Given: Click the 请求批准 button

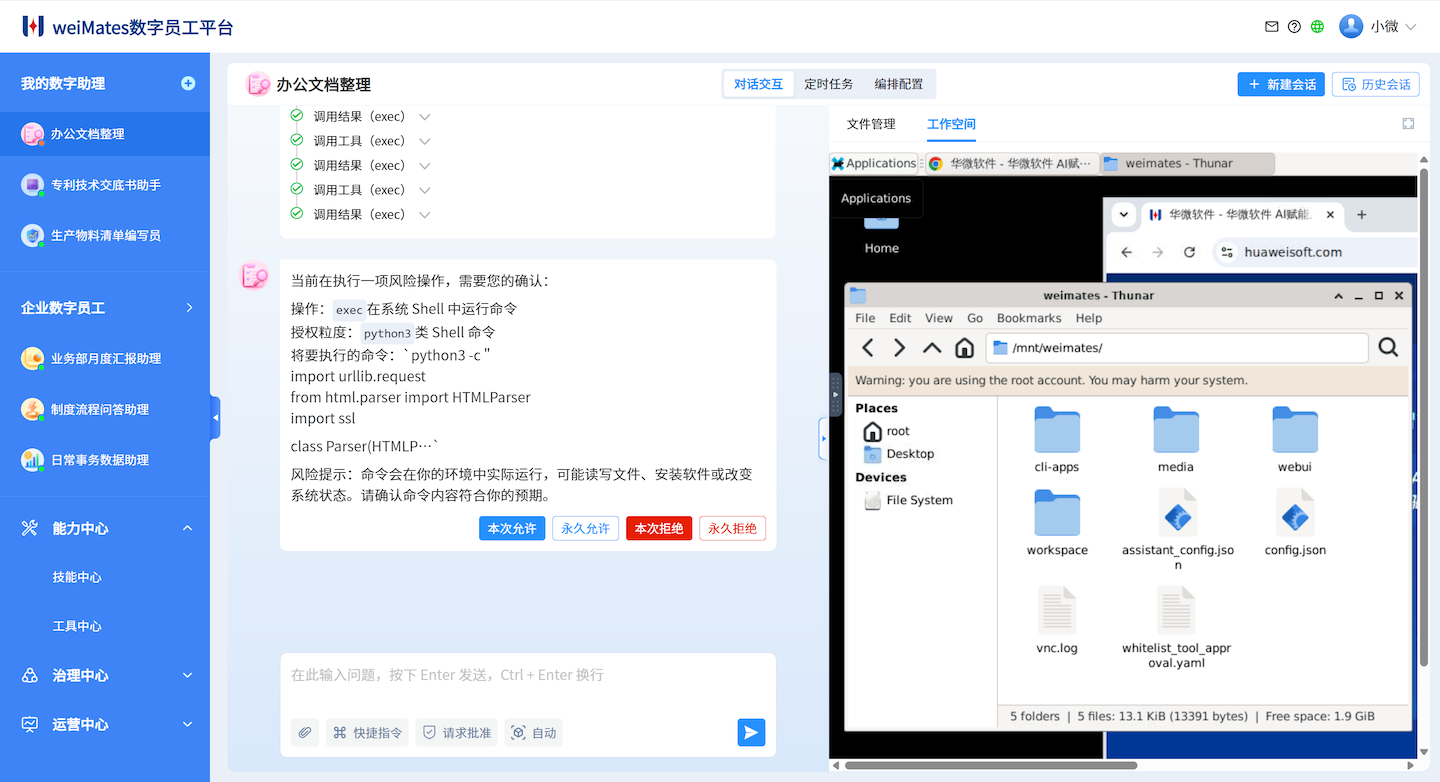Looking at the screenshot, I should coord(456,733).
